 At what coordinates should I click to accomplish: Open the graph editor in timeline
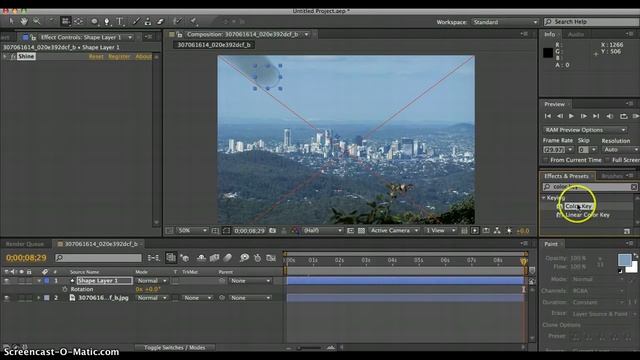[x=271, y=258]
